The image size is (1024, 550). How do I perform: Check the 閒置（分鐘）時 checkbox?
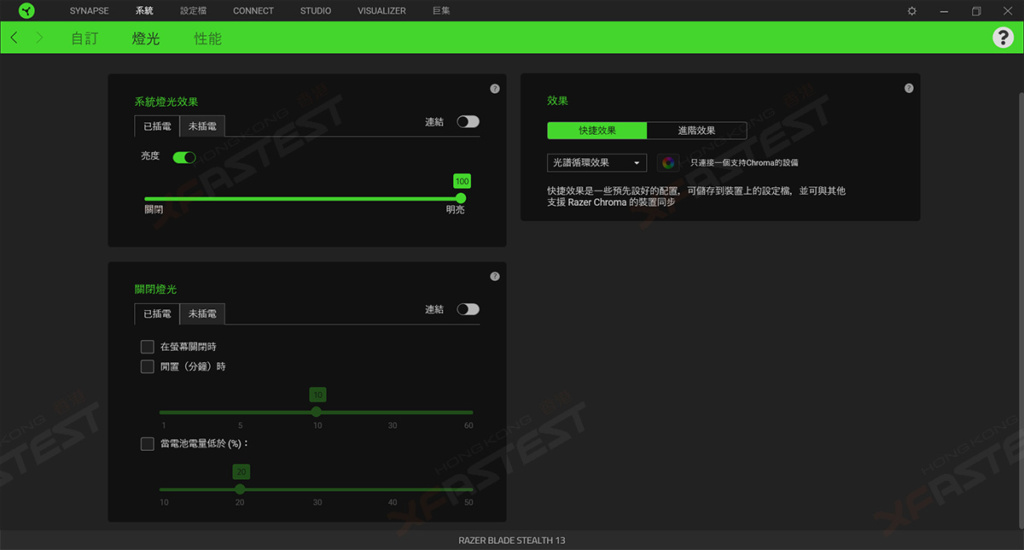pos(148,366)
